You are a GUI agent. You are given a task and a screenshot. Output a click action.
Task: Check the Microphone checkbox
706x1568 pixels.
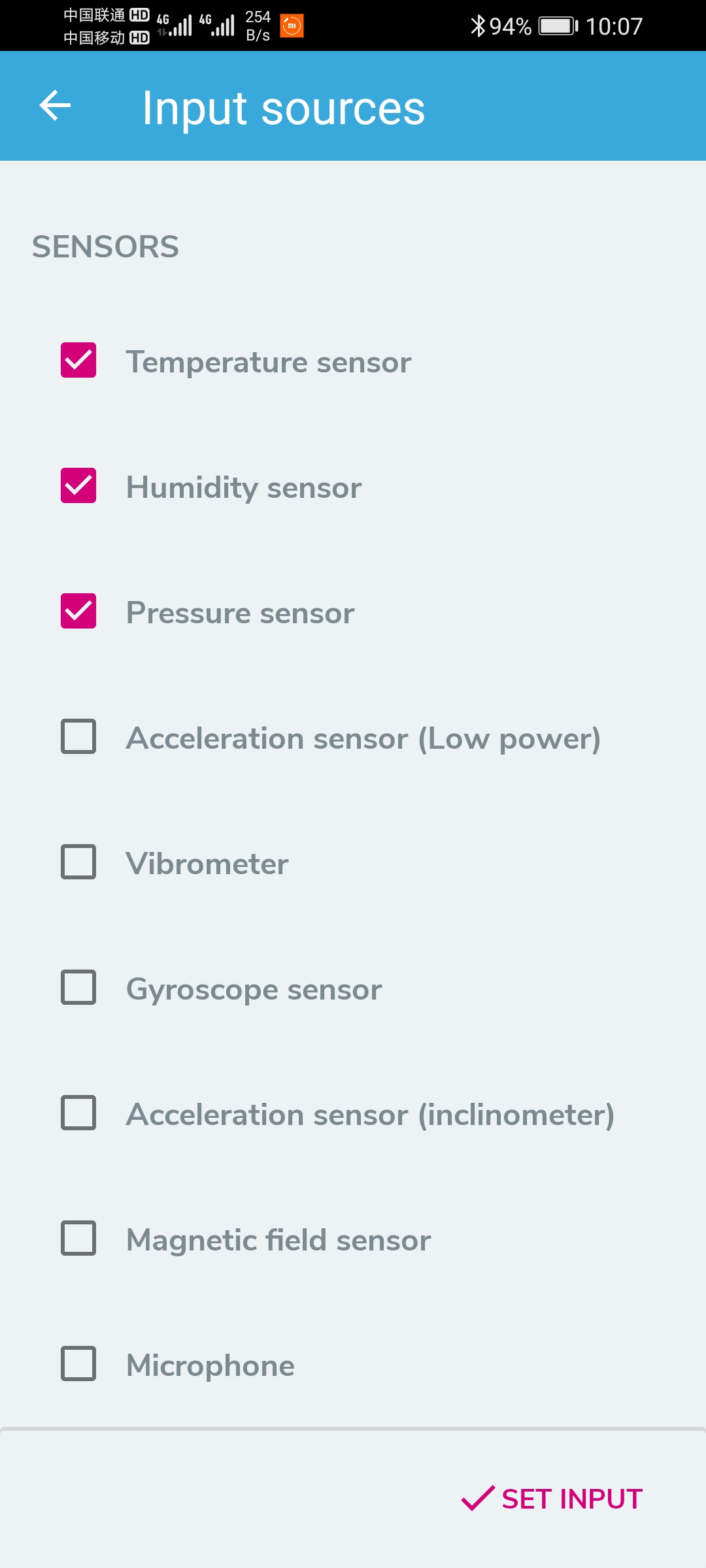[x=78, y=1364]
